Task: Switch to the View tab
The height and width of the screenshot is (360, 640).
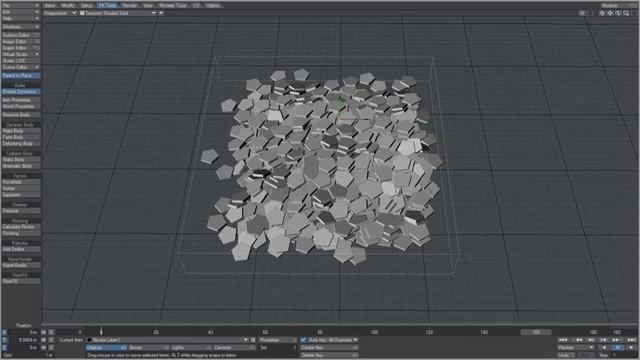Action: click(148, 6)
